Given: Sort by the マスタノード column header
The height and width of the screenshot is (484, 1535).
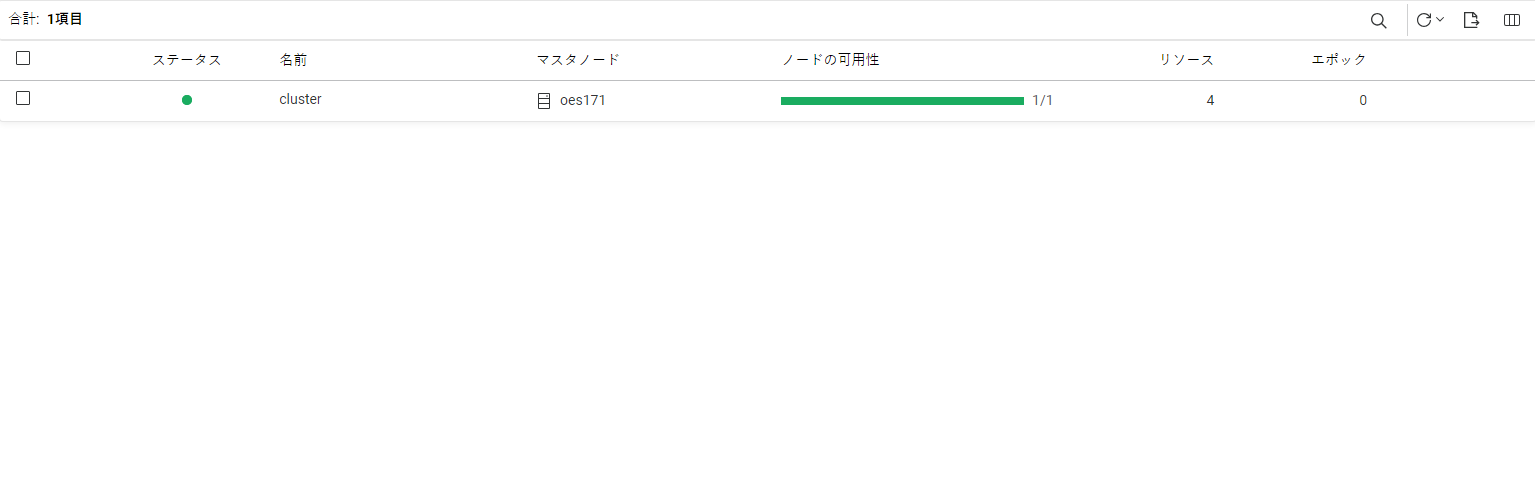Looking at the screenshot, I should pos(578,60).
